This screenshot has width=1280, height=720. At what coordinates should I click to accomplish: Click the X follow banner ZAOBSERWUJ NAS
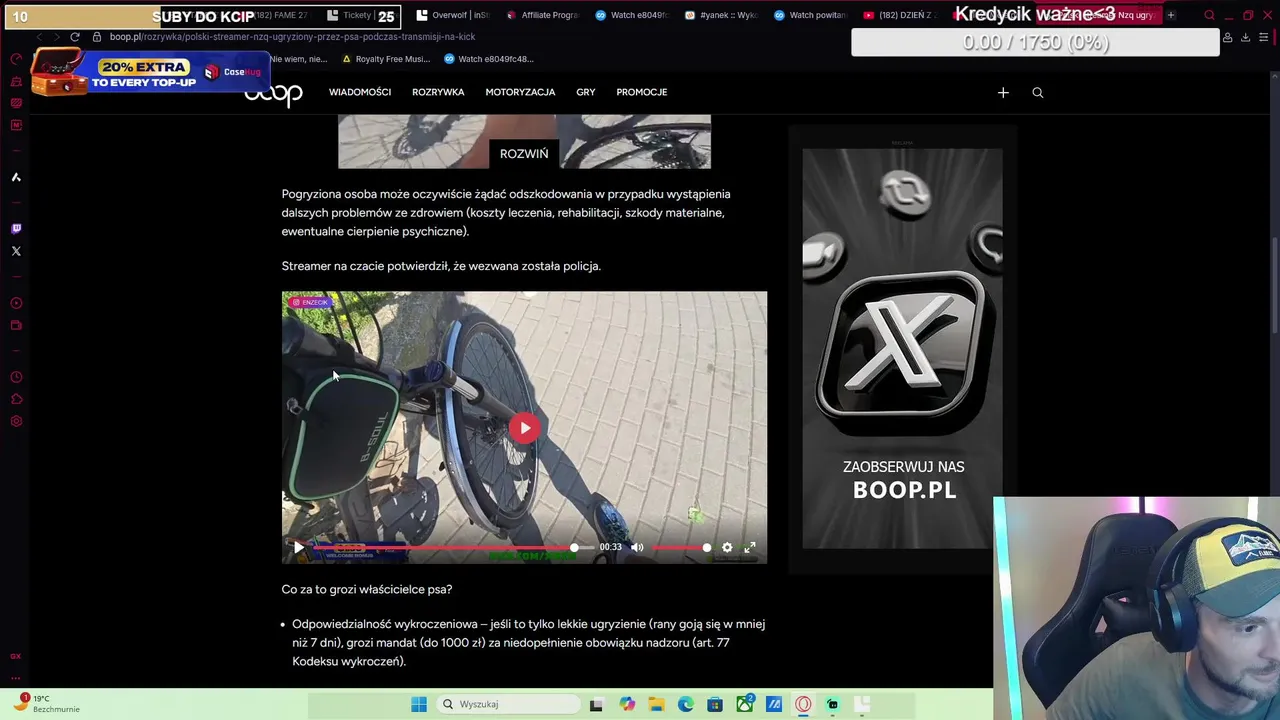902,348
